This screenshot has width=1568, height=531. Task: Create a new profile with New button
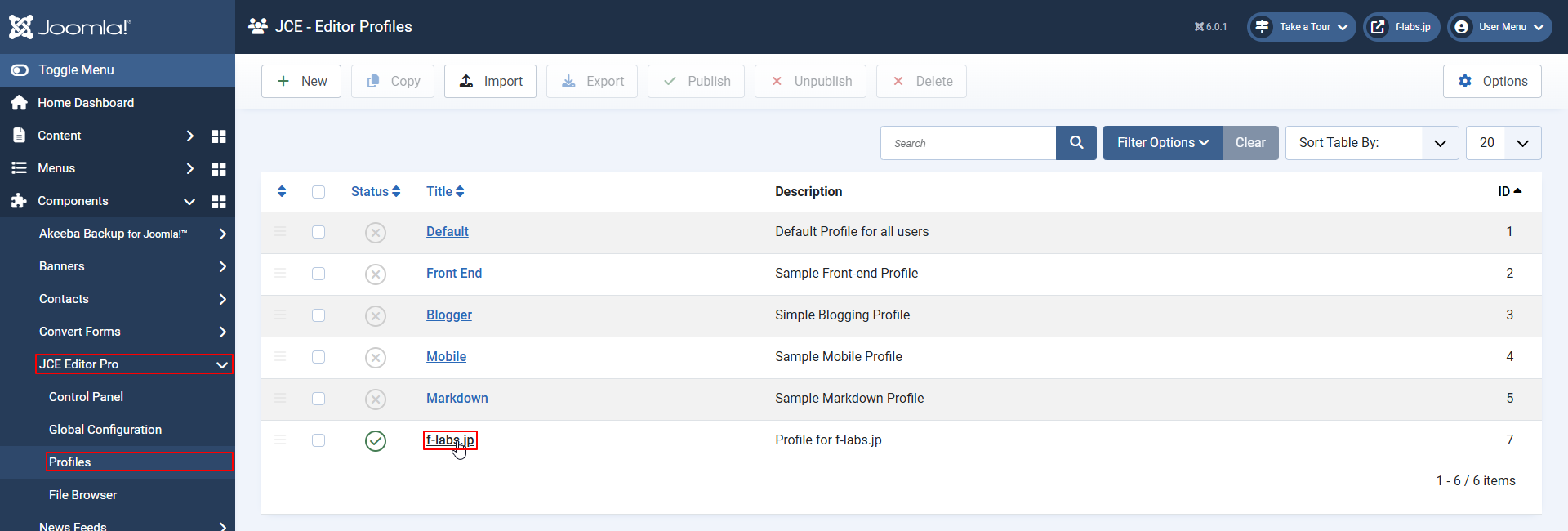pyautogui.click(x=301, y=82)
